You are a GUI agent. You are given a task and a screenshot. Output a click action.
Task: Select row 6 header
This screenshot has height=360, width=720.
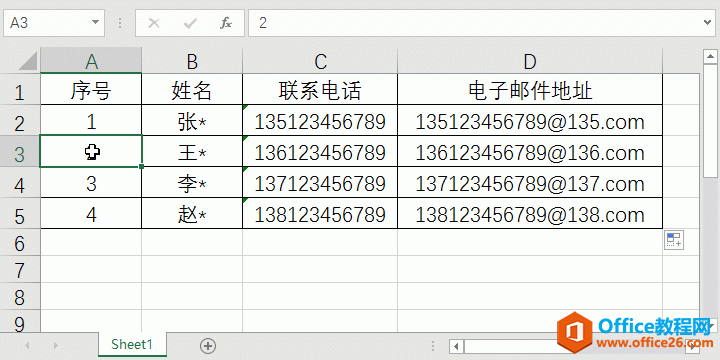click(20, 243)
